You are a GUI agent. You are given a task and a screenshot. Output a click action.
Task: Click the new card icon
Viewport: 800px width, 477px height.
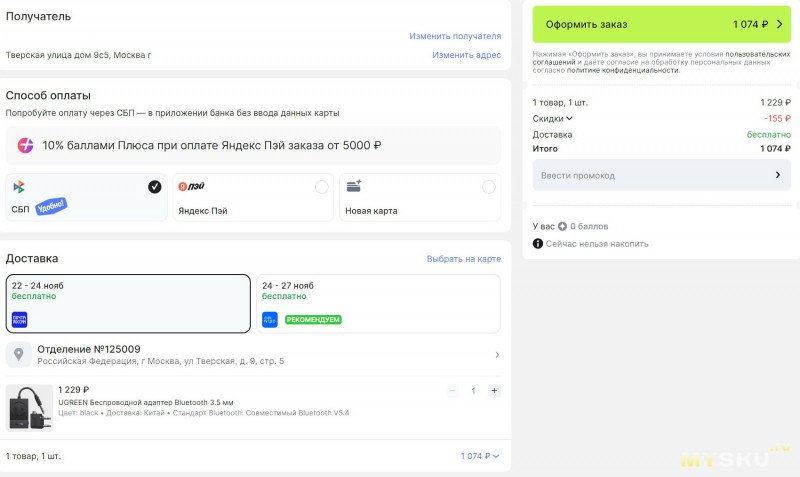[353, 187]
